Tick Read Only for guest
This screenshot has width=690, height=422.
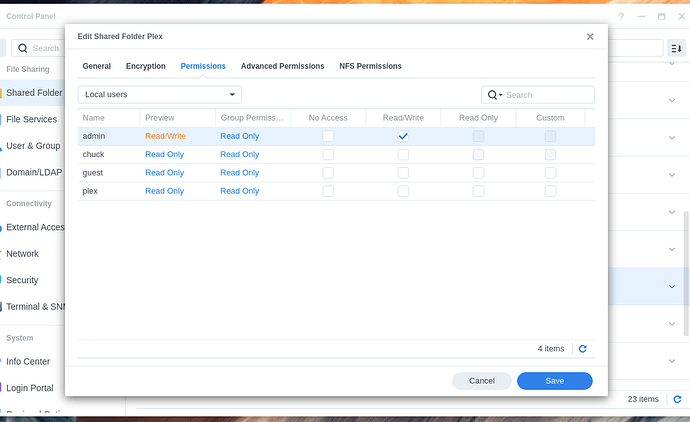pyautogui.click(x=478, y=173)
